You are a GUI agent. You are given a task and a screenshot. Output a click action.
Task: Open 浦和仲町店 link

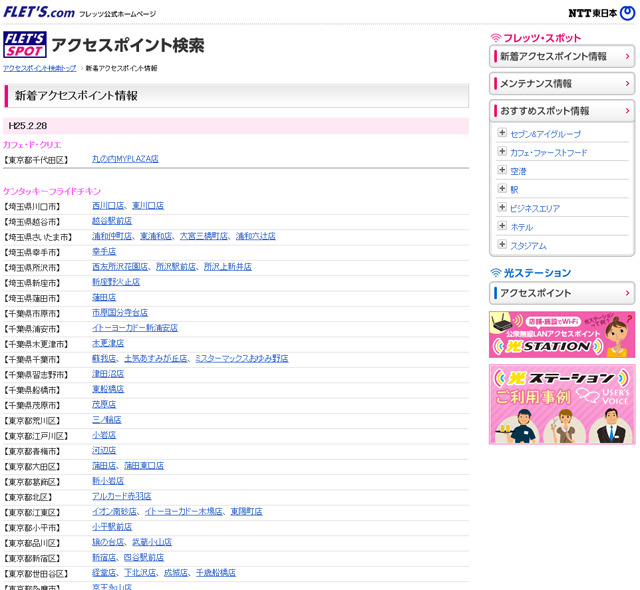coord(112,236)
